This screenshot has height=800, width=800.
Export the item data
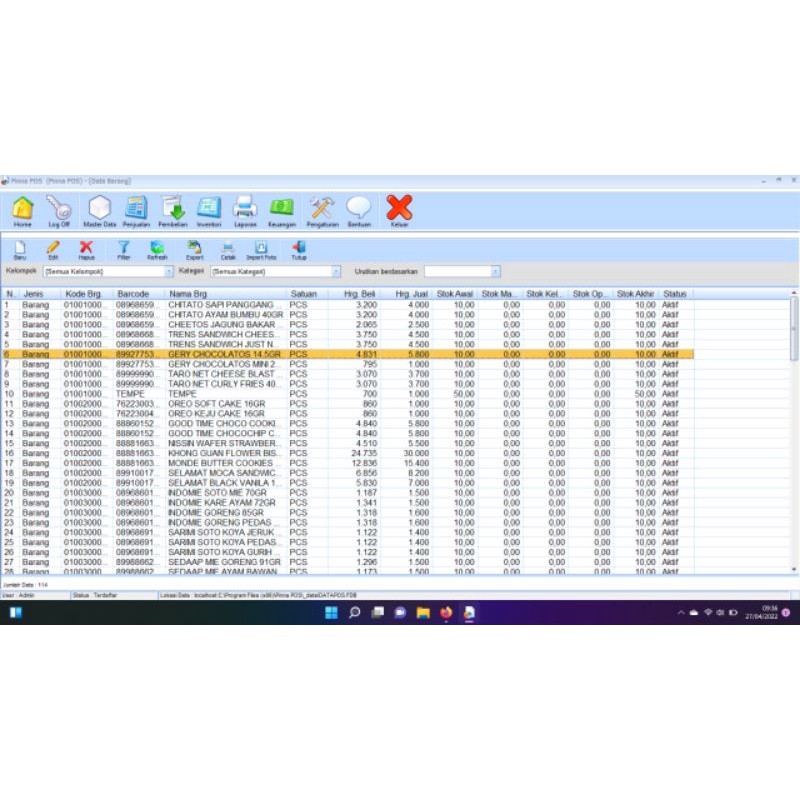[x=194, y=250]
